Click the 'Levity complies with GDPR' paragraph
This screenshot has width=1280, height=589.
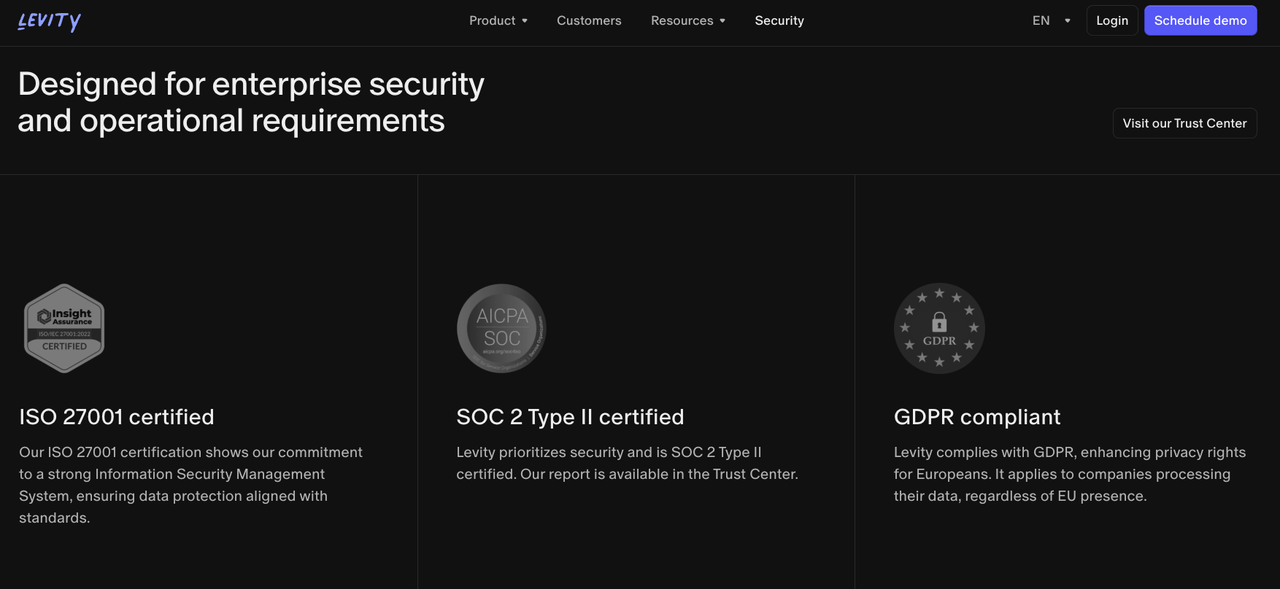(1070, 474)
